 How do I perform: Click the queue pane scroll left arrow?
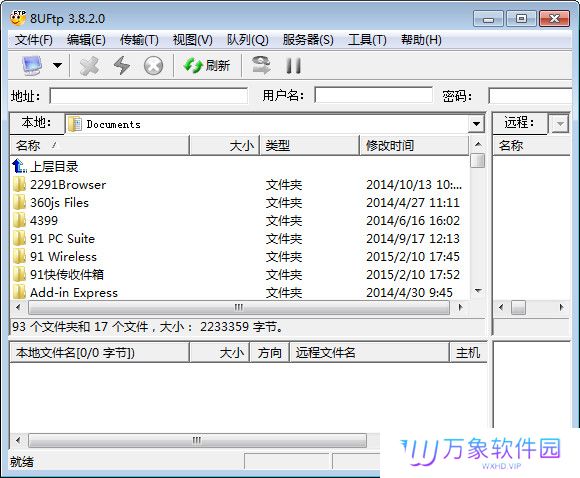18,440
